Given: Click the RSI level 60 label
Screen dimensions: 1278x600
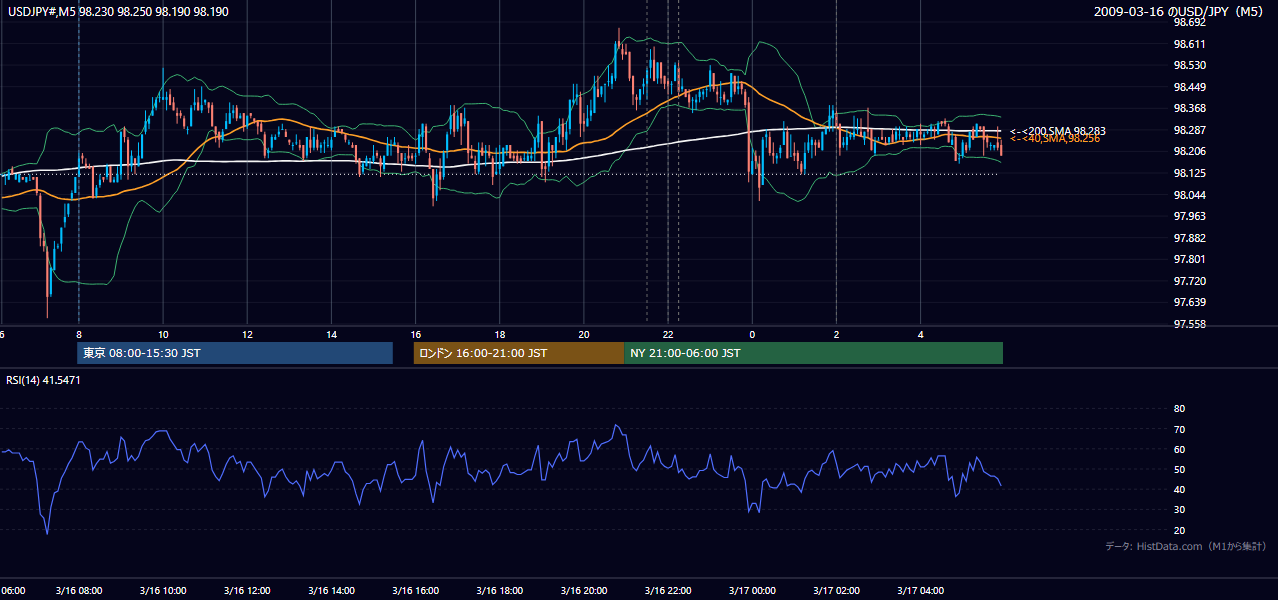Looking at the screenshot, I should pos(1179,449).
